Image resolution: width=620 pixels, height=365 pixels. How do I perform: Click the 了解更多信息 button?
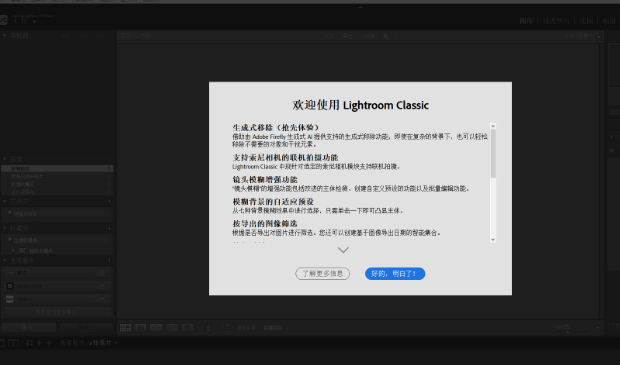pos(322,274)
